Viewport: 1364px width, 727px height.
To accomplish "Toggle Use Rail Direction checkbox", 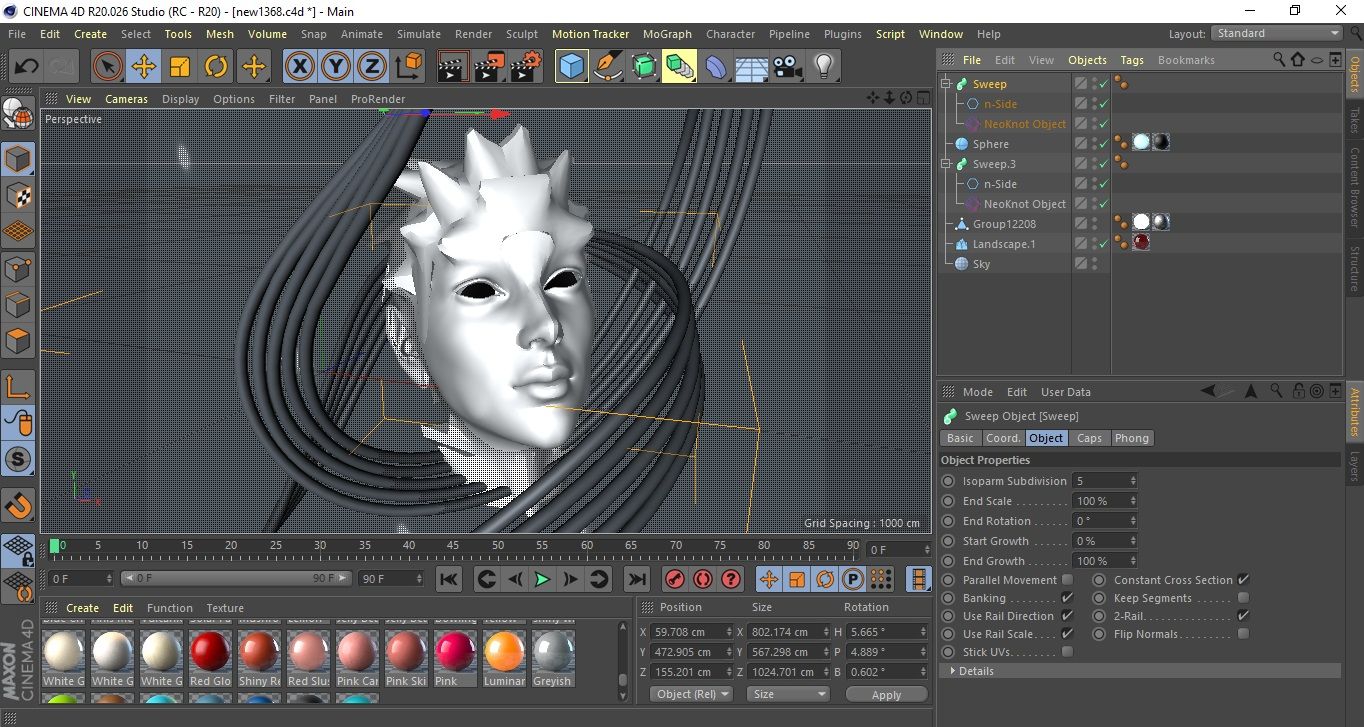I will click(x=1067, y=616).
